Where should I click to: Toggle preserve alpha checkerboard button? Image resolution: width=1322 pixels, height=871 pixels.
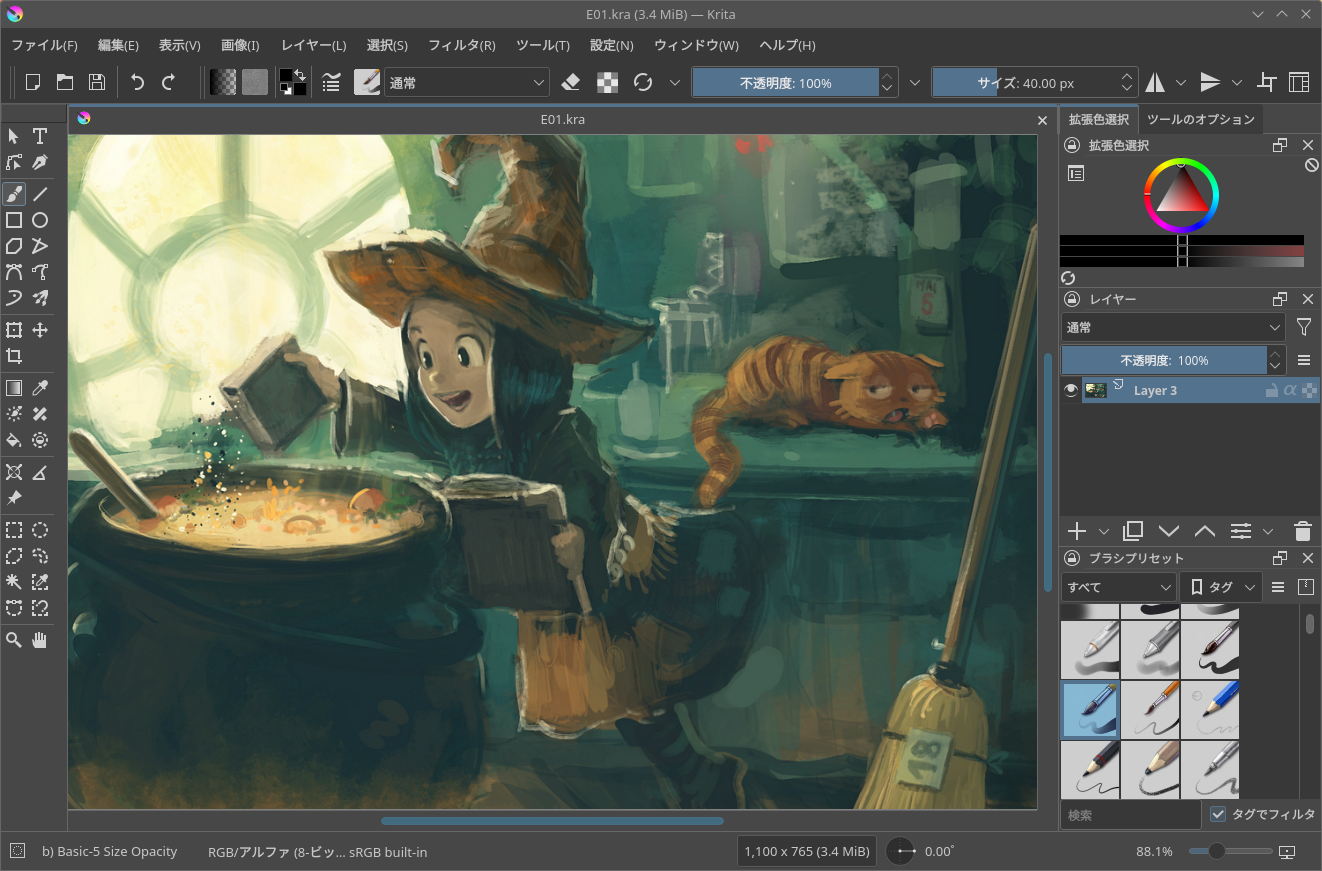pos(607,82)
